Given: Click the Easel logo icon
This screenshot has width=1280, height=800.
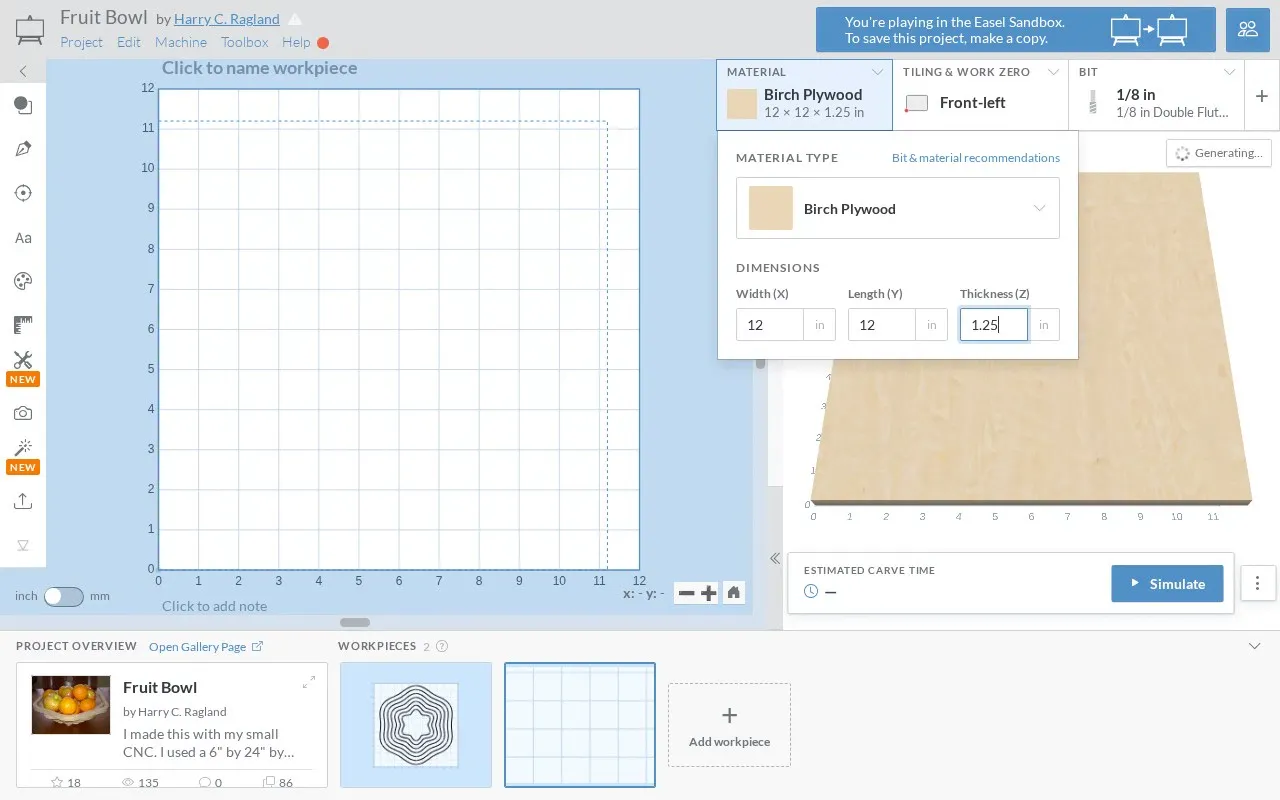Looking at the screenshot, I should pyautogui.click(x=30, y=29).
